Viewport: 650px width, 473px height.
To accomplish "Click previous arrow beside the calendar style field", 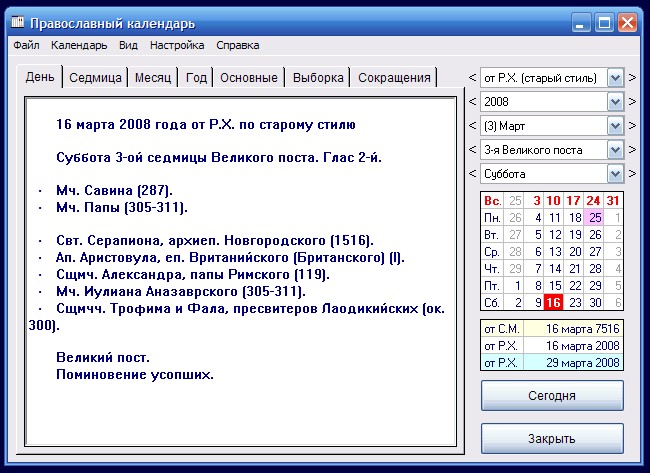I will (x=472, y=78).
